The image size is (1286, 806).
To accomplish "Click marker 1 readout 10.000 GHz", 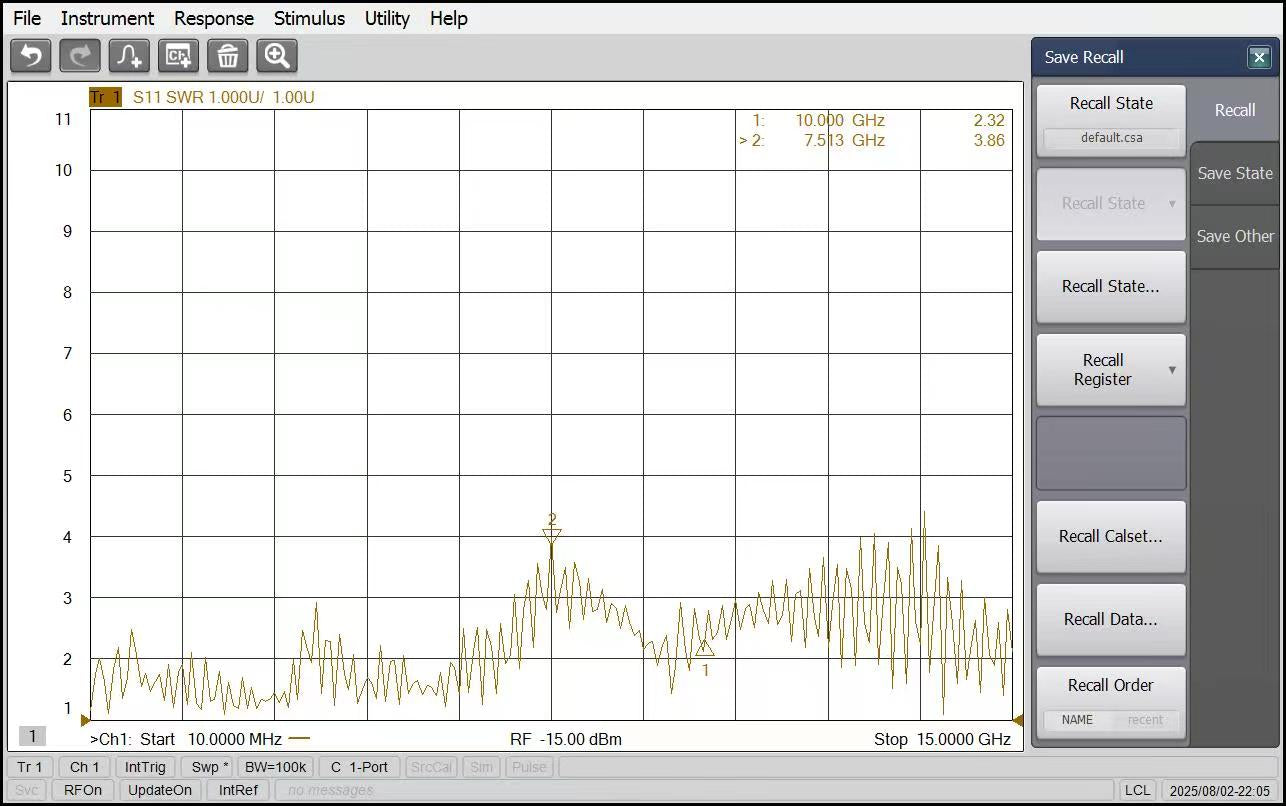I will click(x=840, y=120).
